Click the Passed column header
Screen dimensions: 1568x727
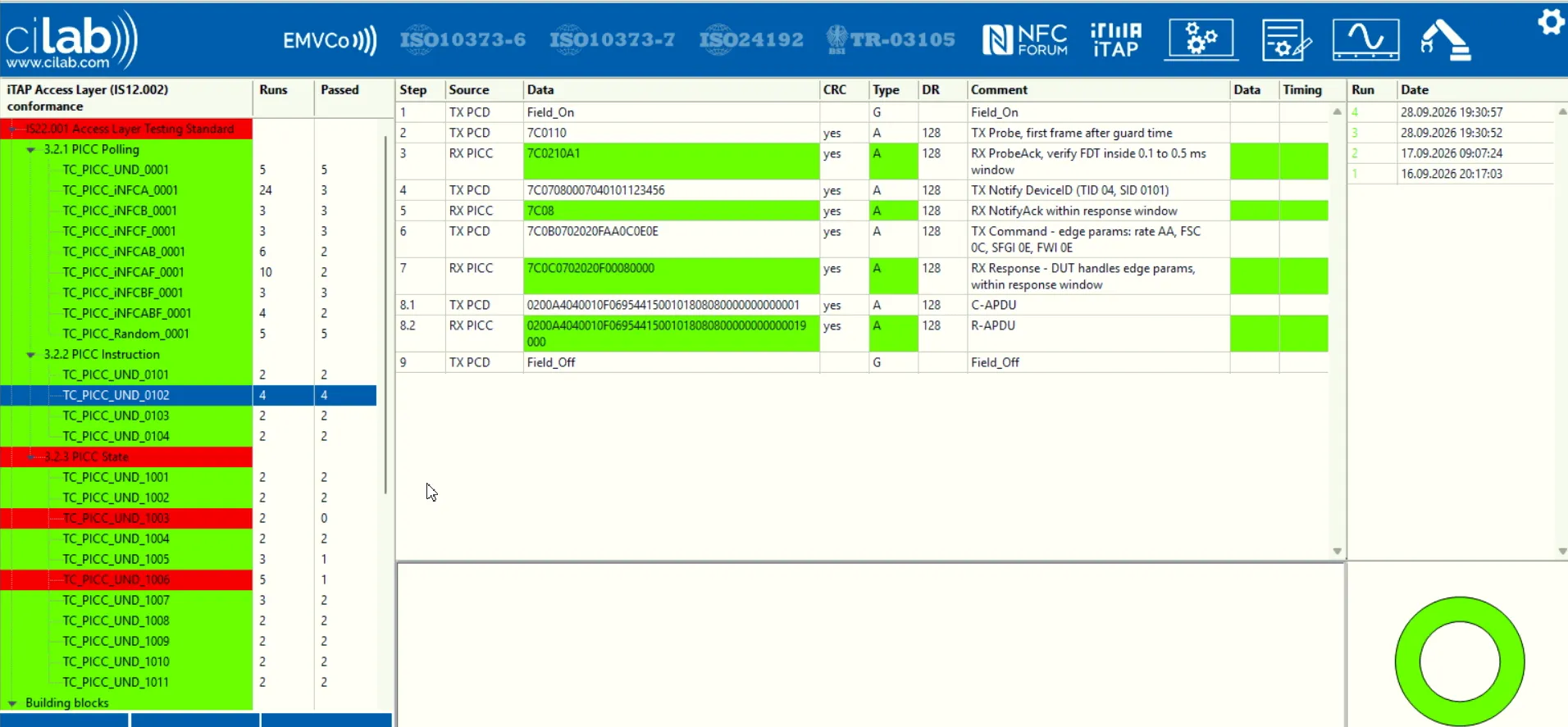pyautogui.click(x=340, y=90)
